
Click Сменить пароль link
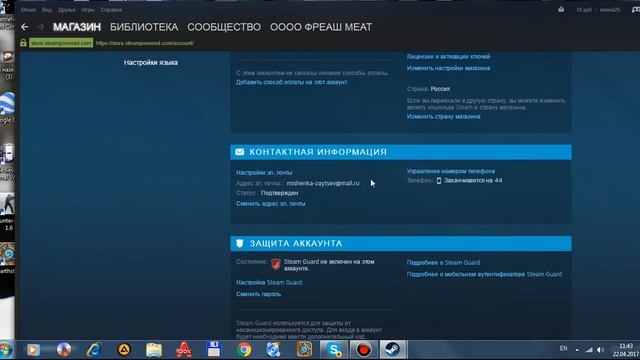click(258, 294)
